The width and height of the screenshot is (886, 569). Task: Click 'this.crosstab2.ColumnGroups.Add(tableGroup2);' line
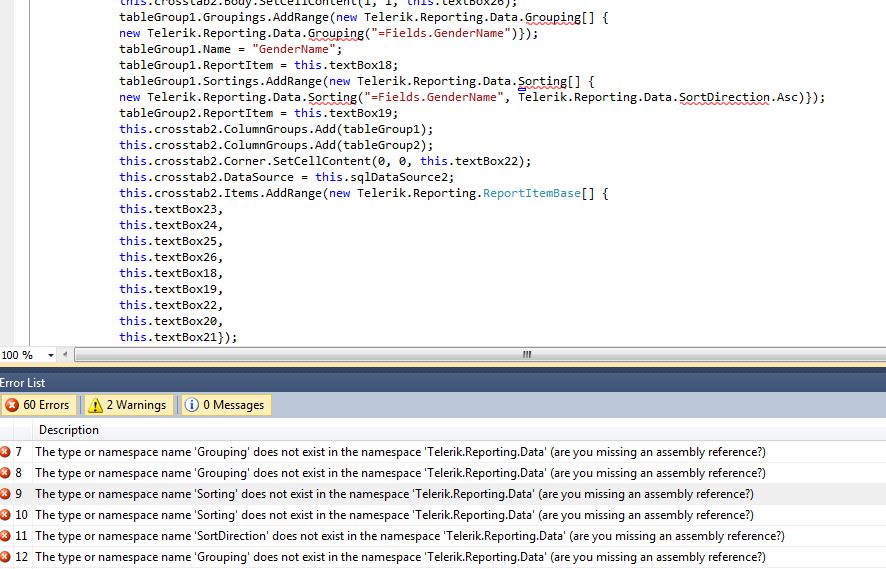(x=276, y=145)
